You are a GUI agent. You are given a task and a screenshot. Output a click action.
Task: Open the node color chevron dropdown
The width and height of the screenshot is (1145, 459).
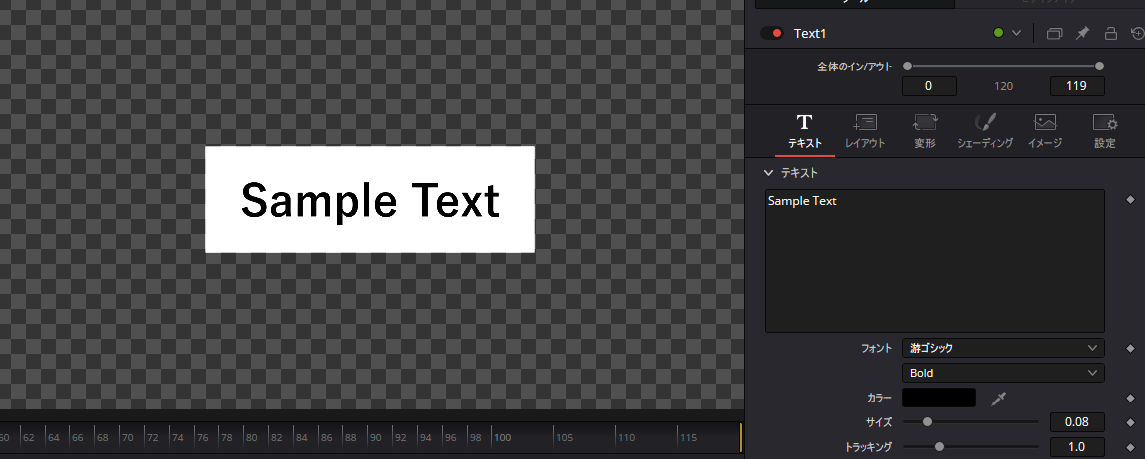(1016, 34)
